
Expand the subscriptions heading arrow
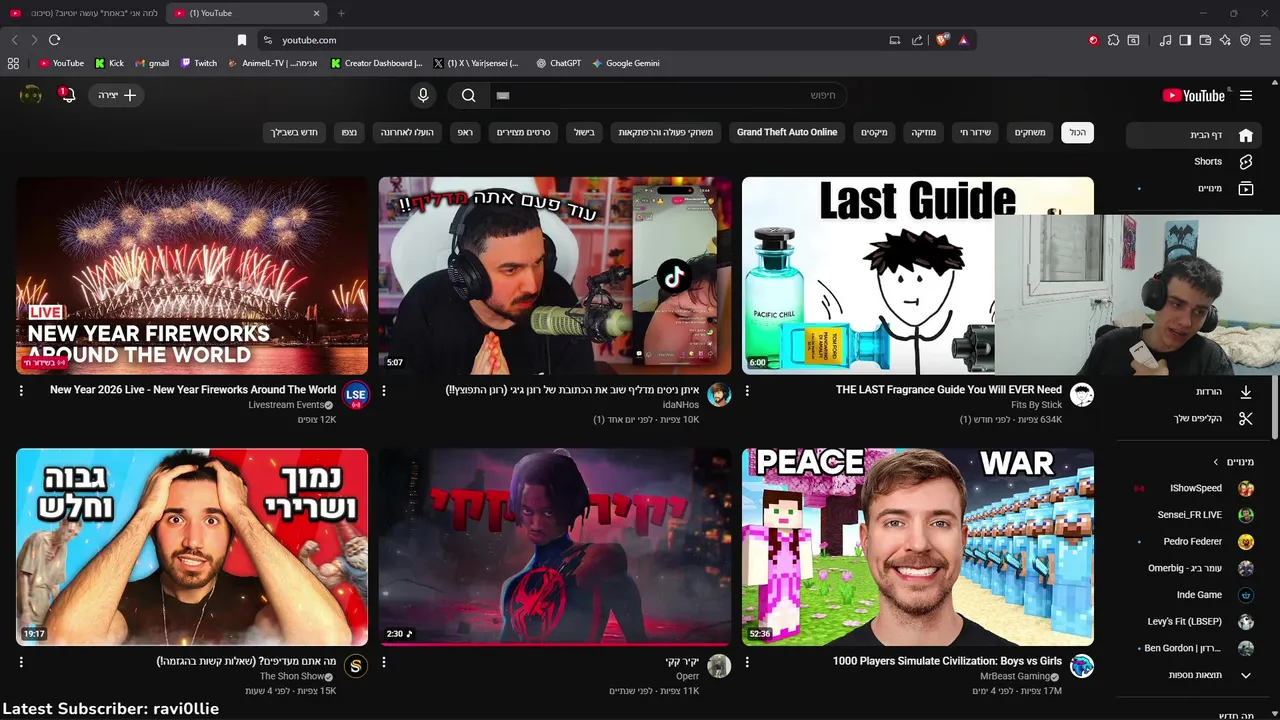[1216, 462]
